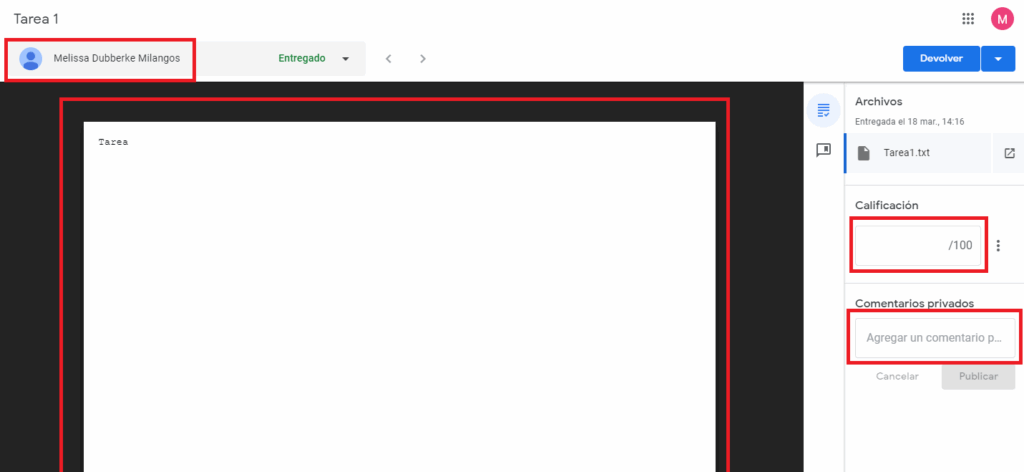Click the Devolver button
The height and width of the screenshot is (472, 1024).
click(x=940, y=59)
